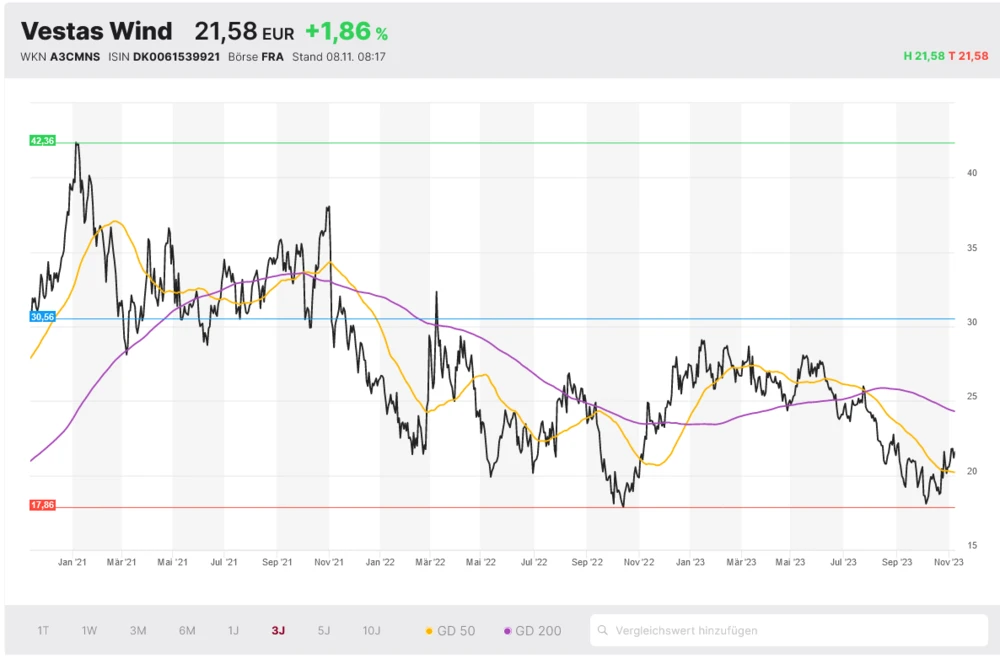The image size is (1000, 669).
Task: Select the 10J chart range
Action: pos(372,631)
